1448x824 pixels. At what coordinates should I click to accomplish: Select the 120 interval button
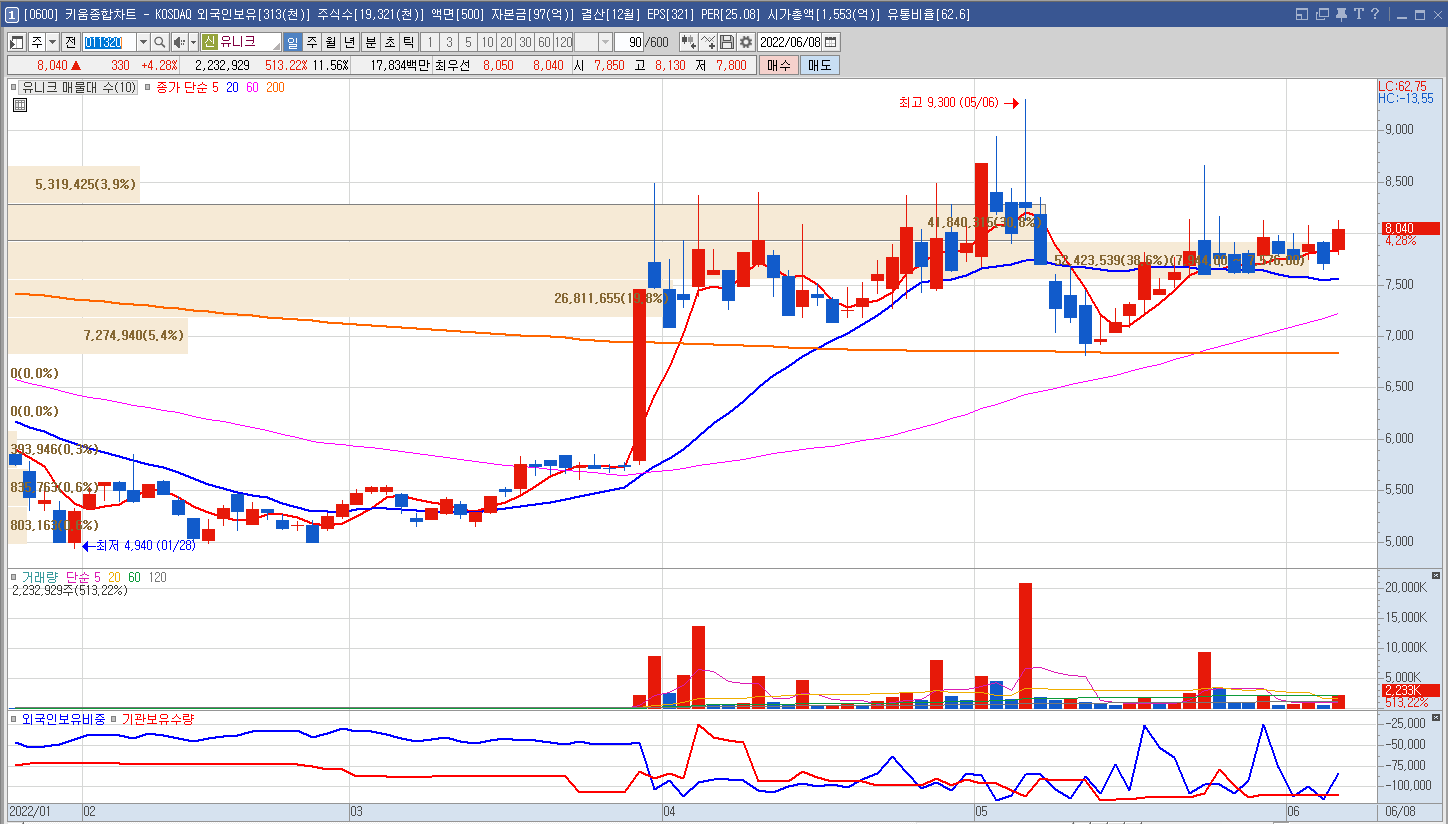[x=563, y=42]
